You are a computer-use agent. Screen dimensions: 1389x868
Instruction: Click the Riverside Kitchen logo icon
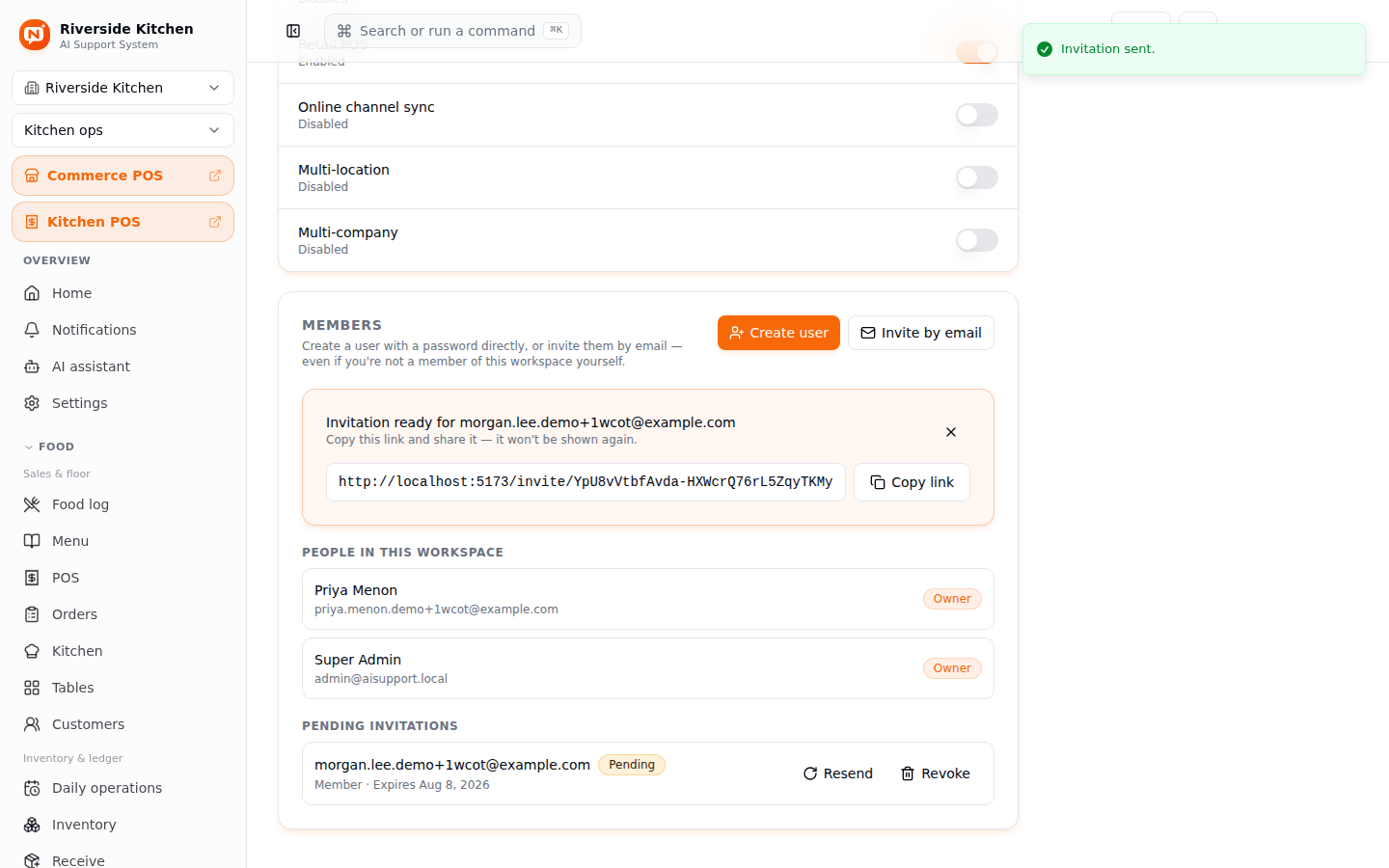pos(35,35)
